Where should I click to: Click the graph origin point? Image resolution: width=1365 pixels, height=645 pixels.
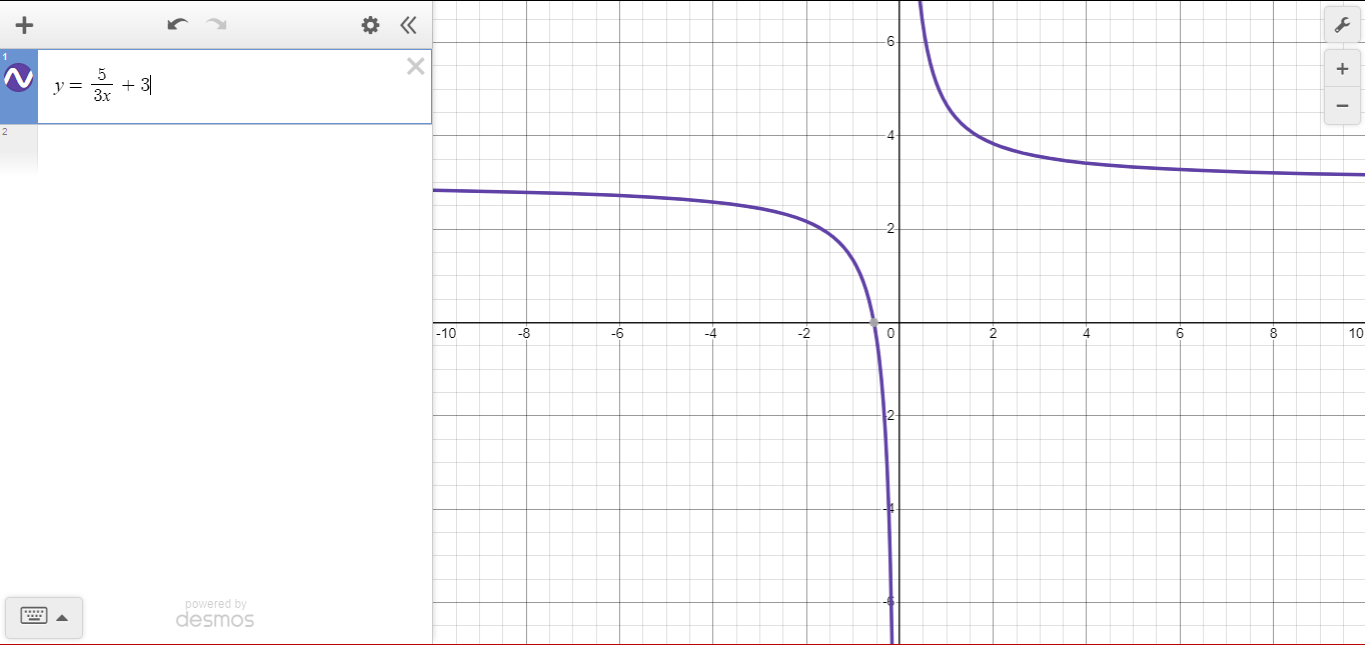898,322
